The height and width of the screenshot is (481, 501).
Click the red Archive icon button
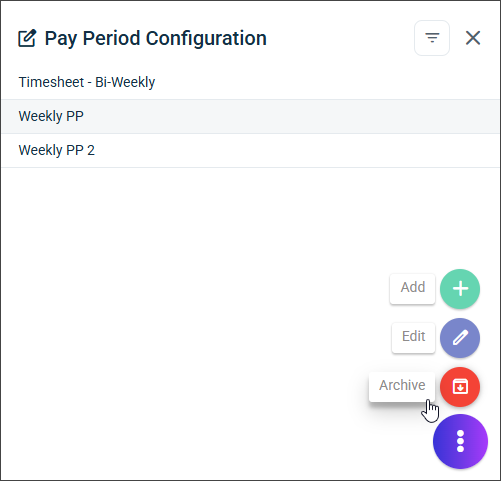(460, 387)
